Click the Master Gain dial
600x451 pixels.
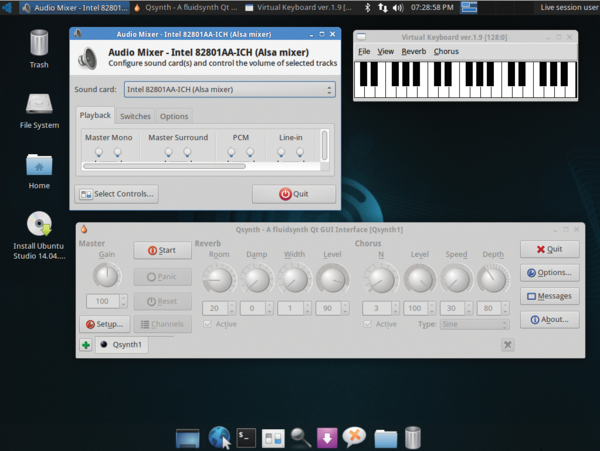(107, 275)
